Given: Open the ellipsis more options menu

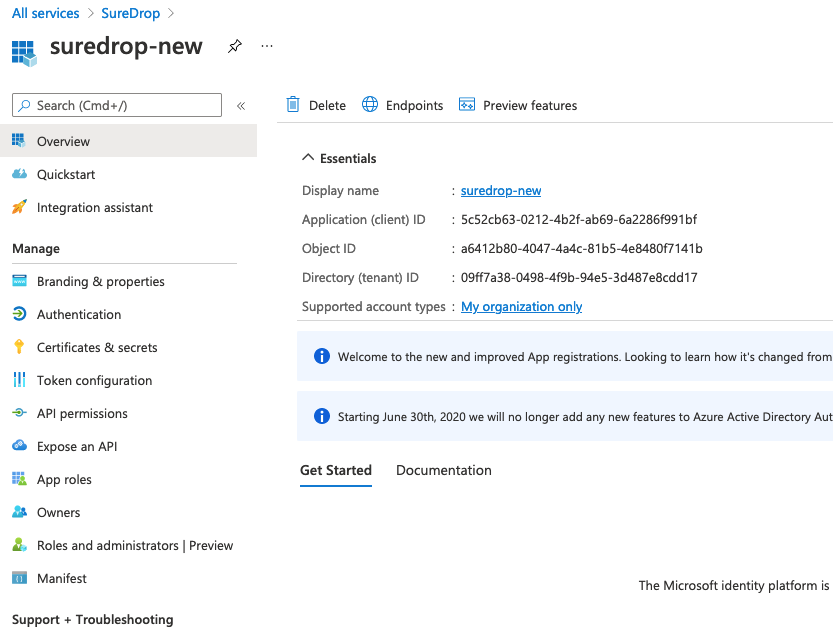Looking at the screenshot, I should (267, 46).
